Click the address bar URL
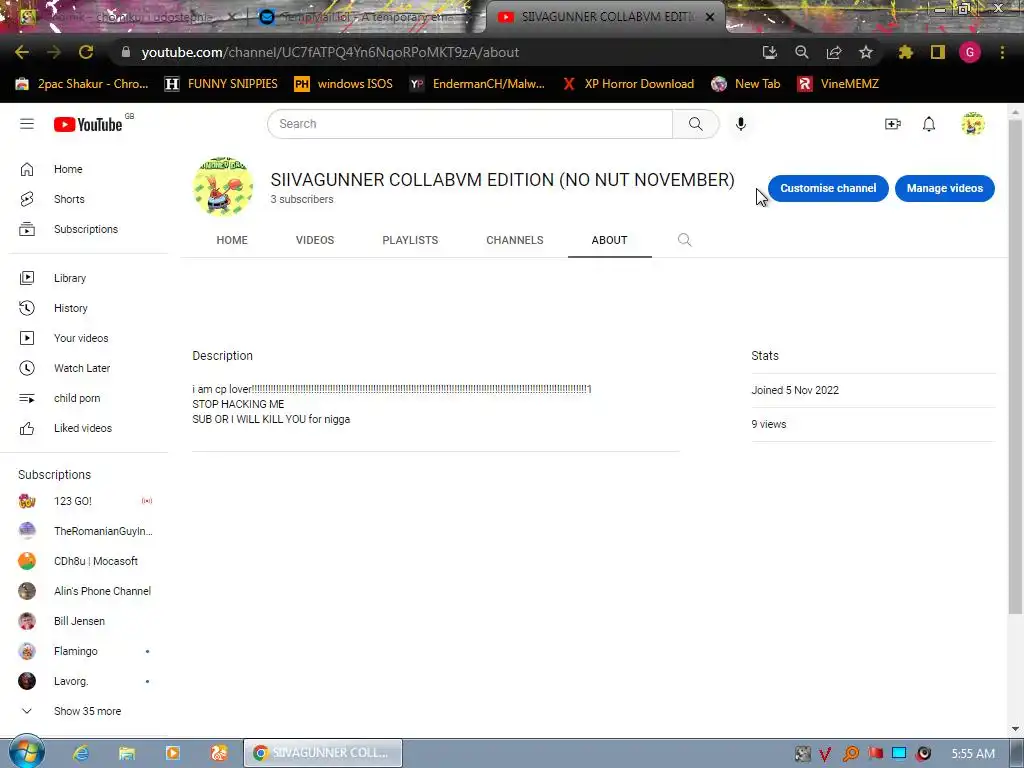 [x=330, y=52]
